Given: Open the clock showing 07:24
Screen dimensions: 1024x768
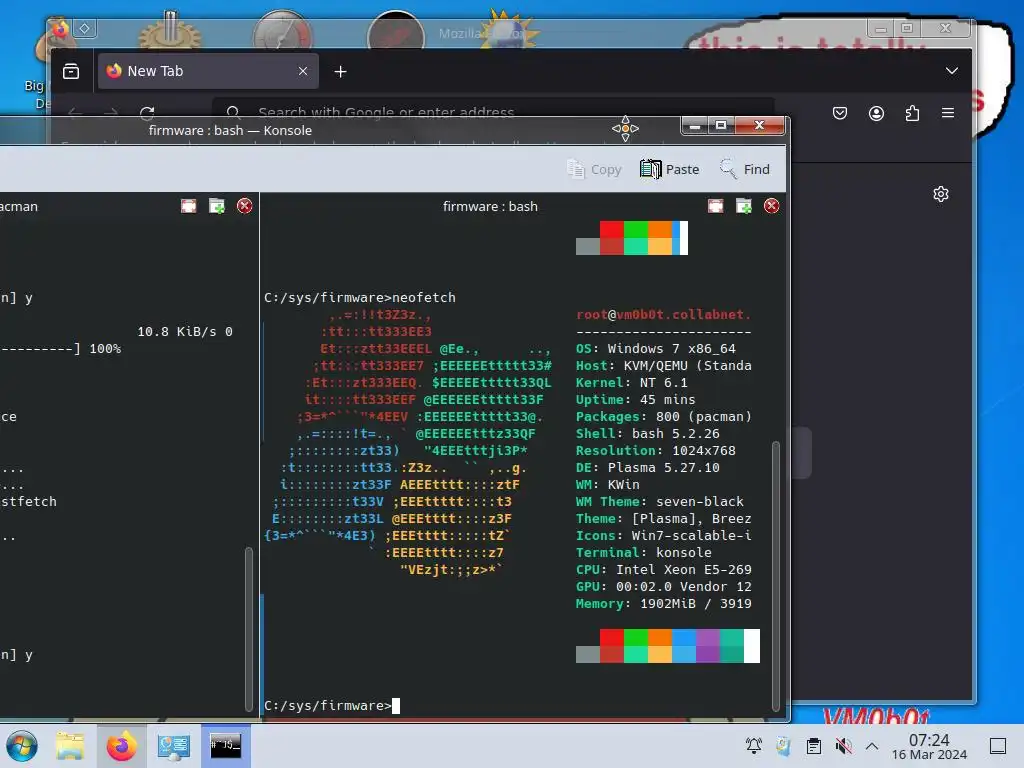Looking at the screenshot, I should tap(929, 746).
